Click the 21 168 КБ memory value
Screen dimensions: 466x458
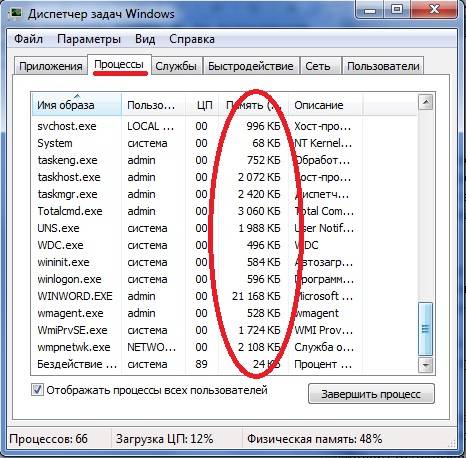pos(256,296)
